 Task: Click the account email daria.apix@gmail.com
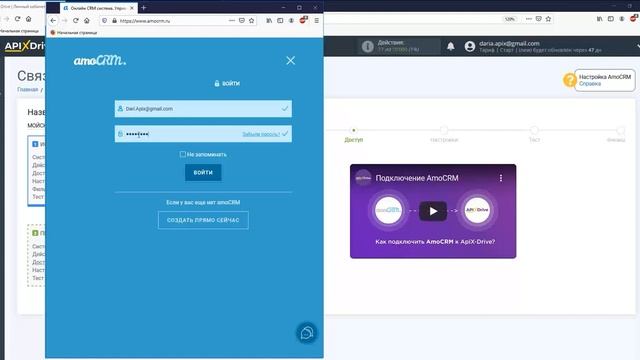pyautogui.click(x=509, y=43)
